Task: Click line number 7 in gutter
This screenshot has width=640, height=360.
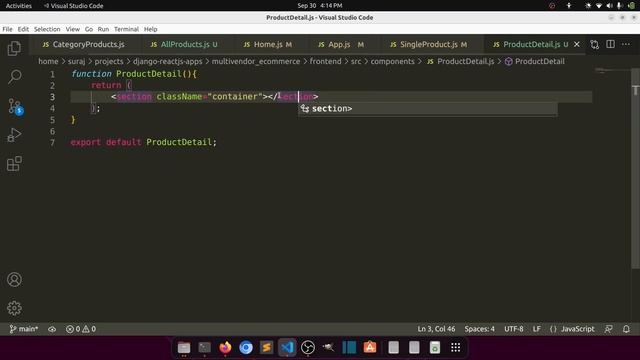Action: point(52,142)
